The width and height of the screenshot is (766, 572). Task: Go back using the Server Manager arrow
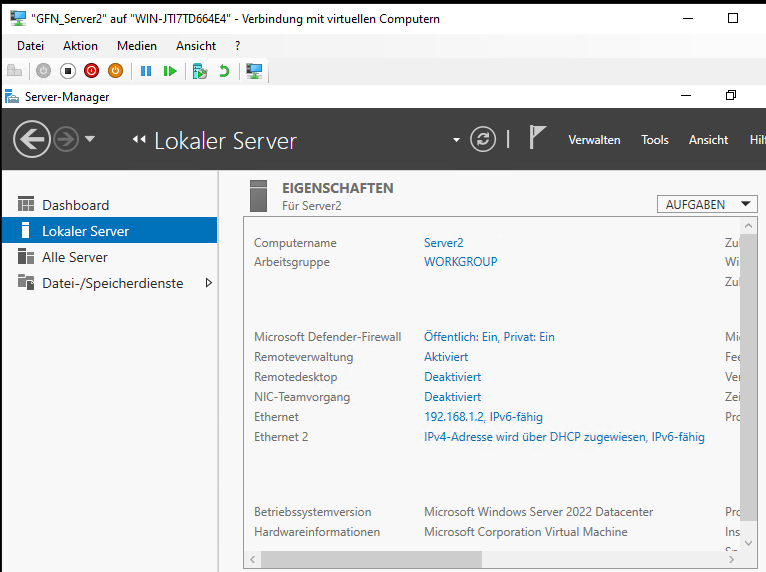[x=32, y=139]
